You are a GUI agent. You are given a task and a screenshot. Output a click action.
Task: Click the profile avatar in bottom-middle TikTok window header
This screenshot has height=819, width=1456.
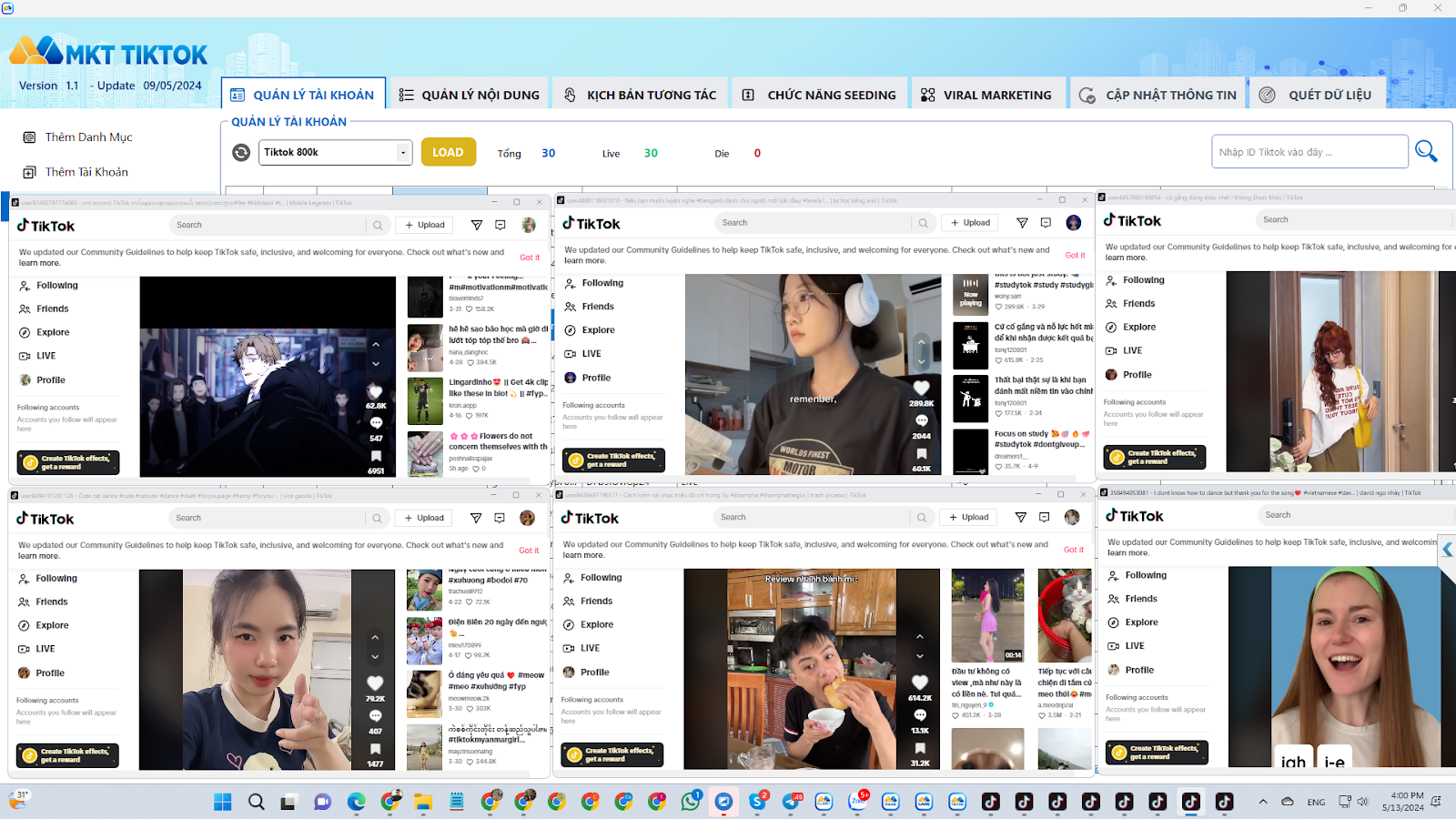click(1072, 517)
